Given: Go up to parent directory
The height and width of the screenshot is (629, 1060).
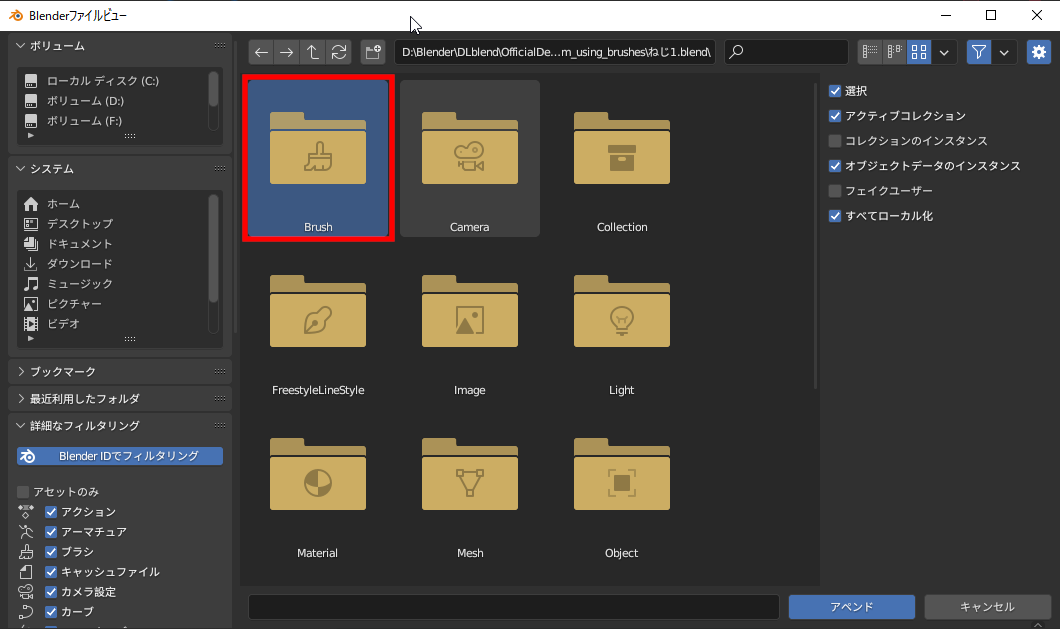Looking at the screenshot, I should pos(312,52).
